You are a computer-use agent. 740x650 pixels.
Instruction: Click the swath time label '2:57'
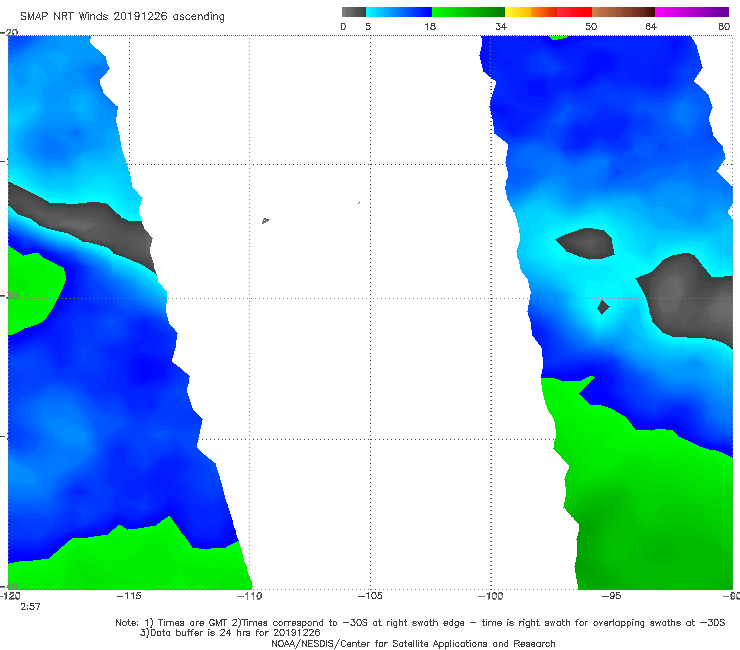tap(30, 607)
